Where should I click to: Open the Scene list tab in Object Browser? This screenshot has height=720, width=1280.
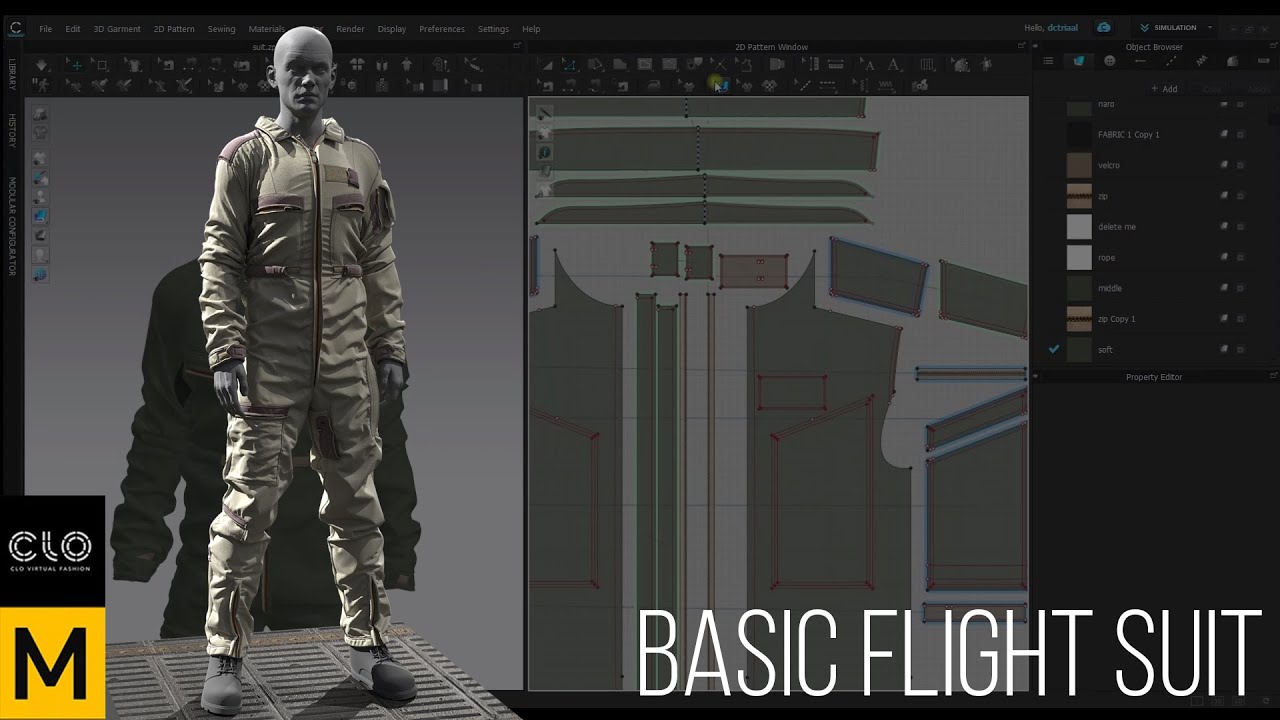[1048, 61]
